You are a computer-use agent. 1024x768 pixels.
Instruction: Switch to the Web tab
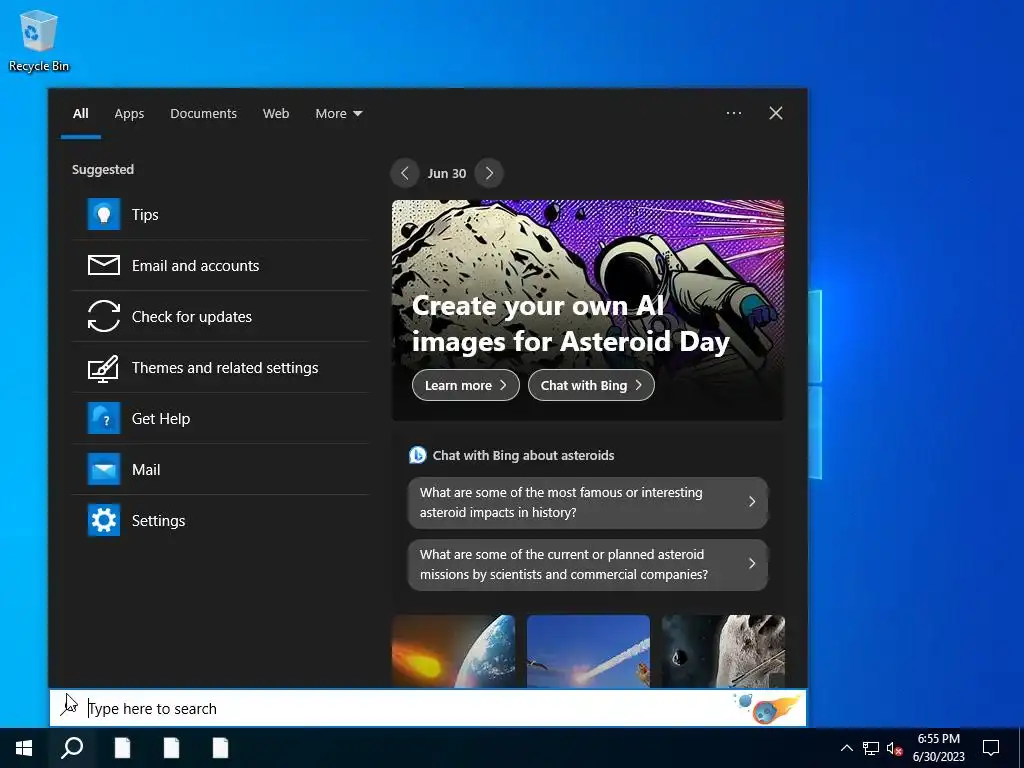(x=276, y=114)
